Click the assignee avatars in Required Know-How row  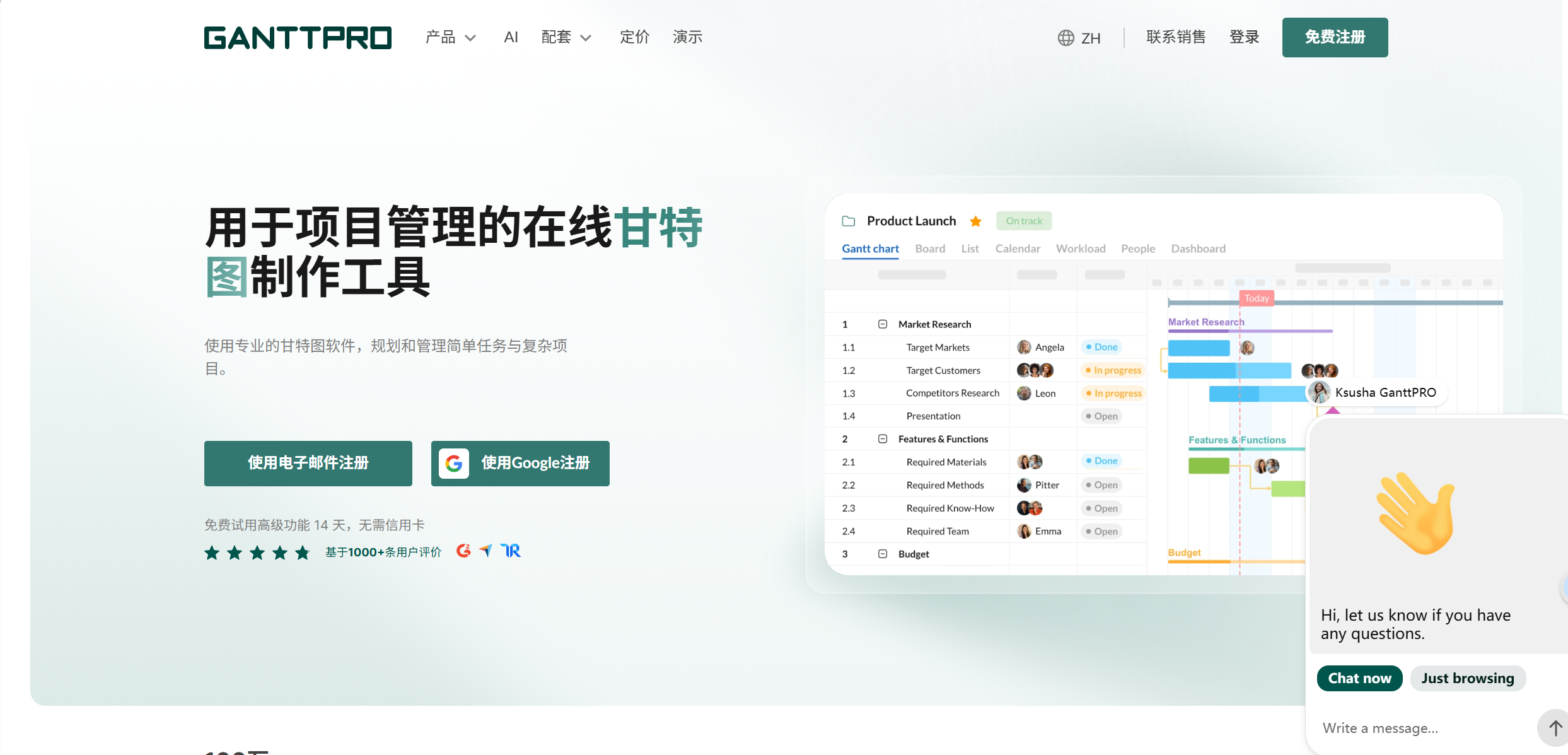pos(1030,508)
